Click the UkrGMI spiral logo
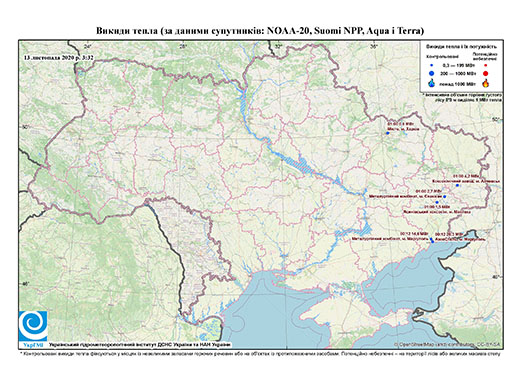 point(33,326)
